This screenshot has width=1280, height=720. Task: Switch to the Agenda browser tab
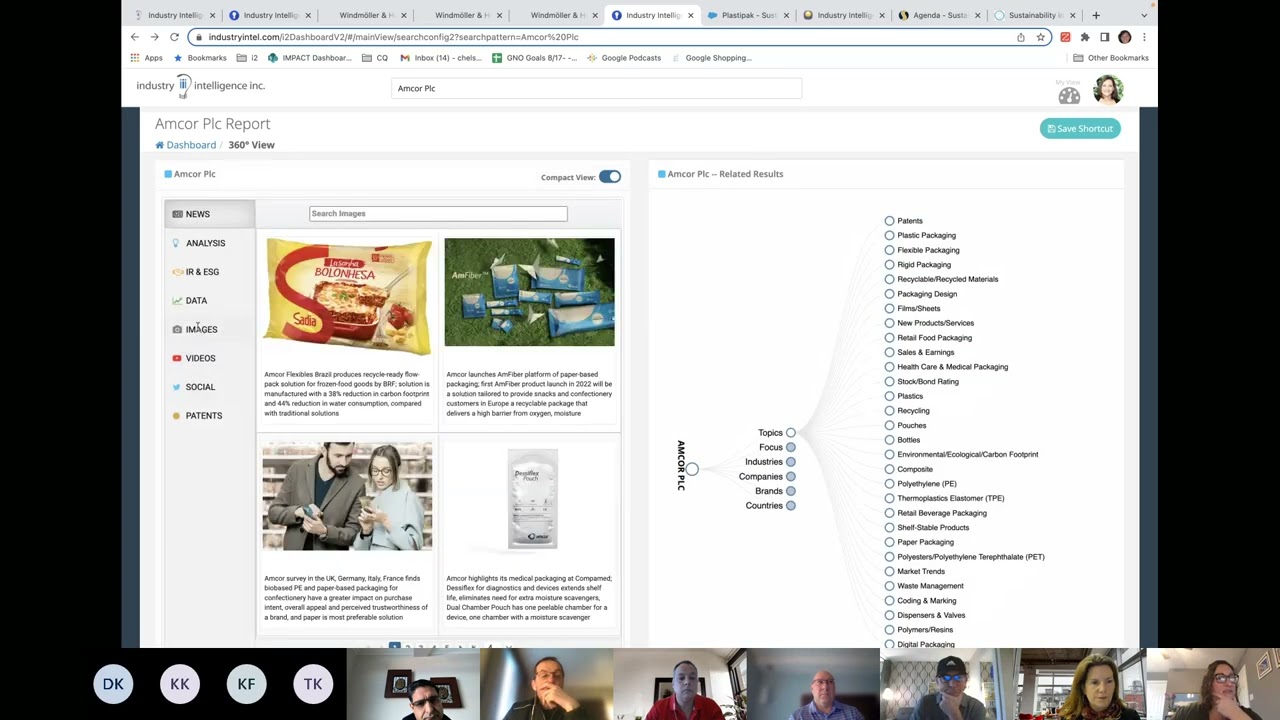click(940, 15)
